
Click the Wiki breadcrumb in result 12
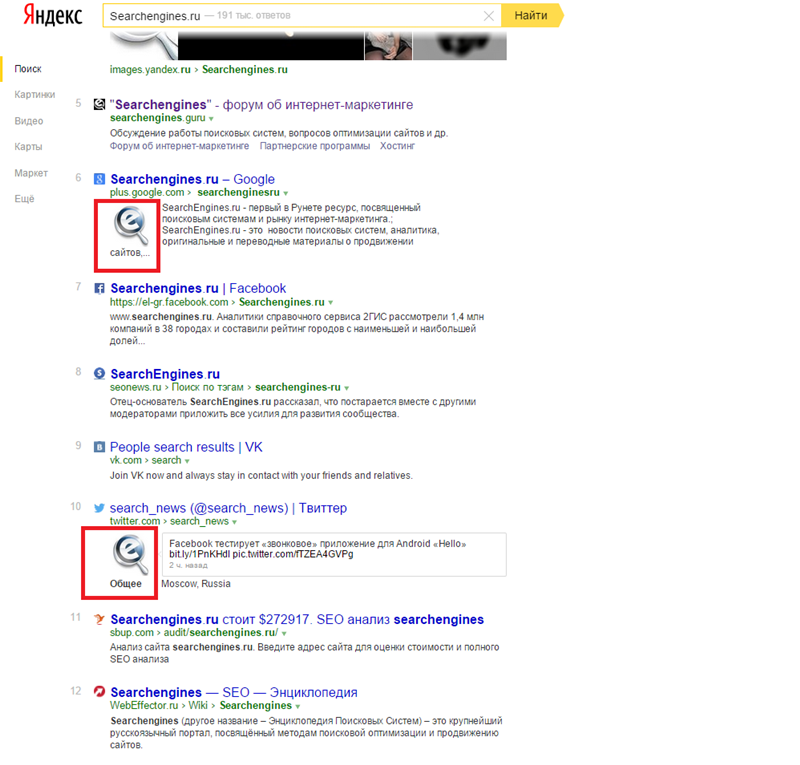coord(198,705)
